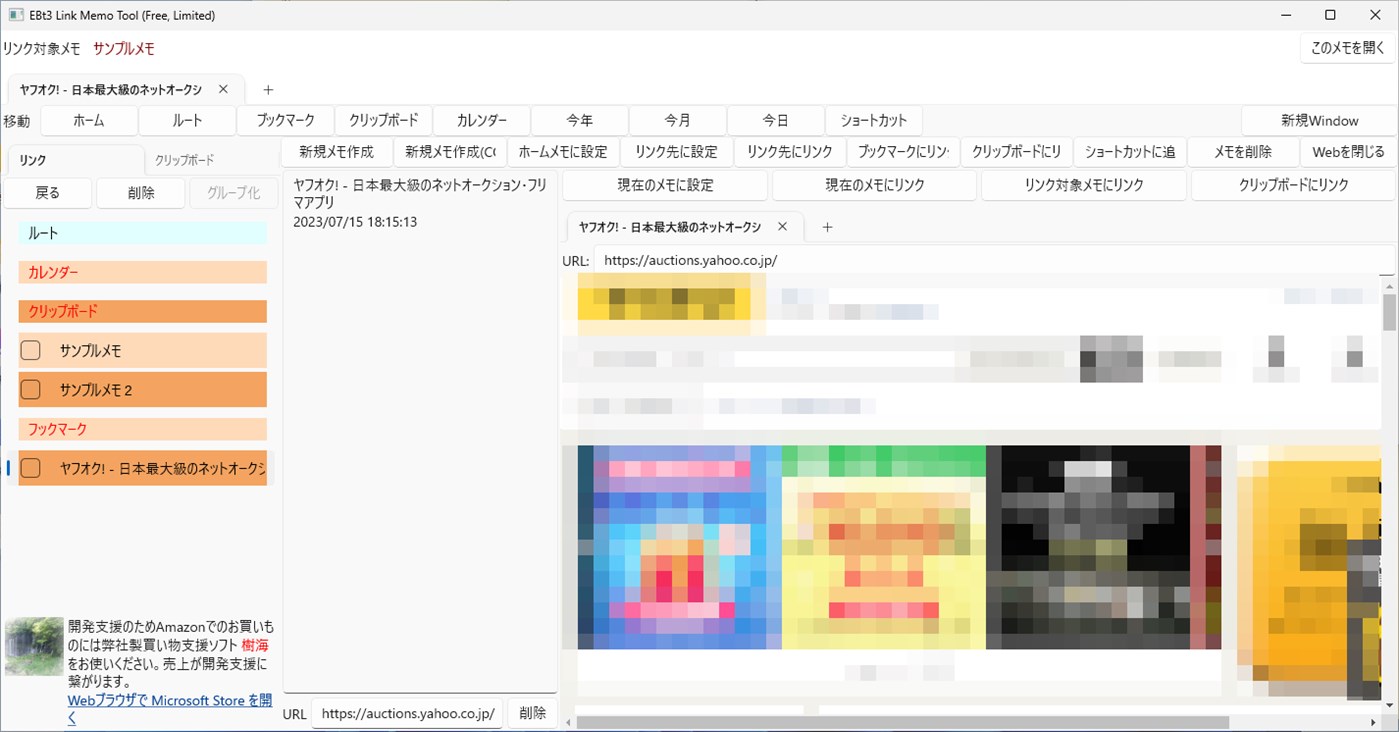Click the このメモを開く button
This screenshot has width=1399, height=732.
(1347, 47)
